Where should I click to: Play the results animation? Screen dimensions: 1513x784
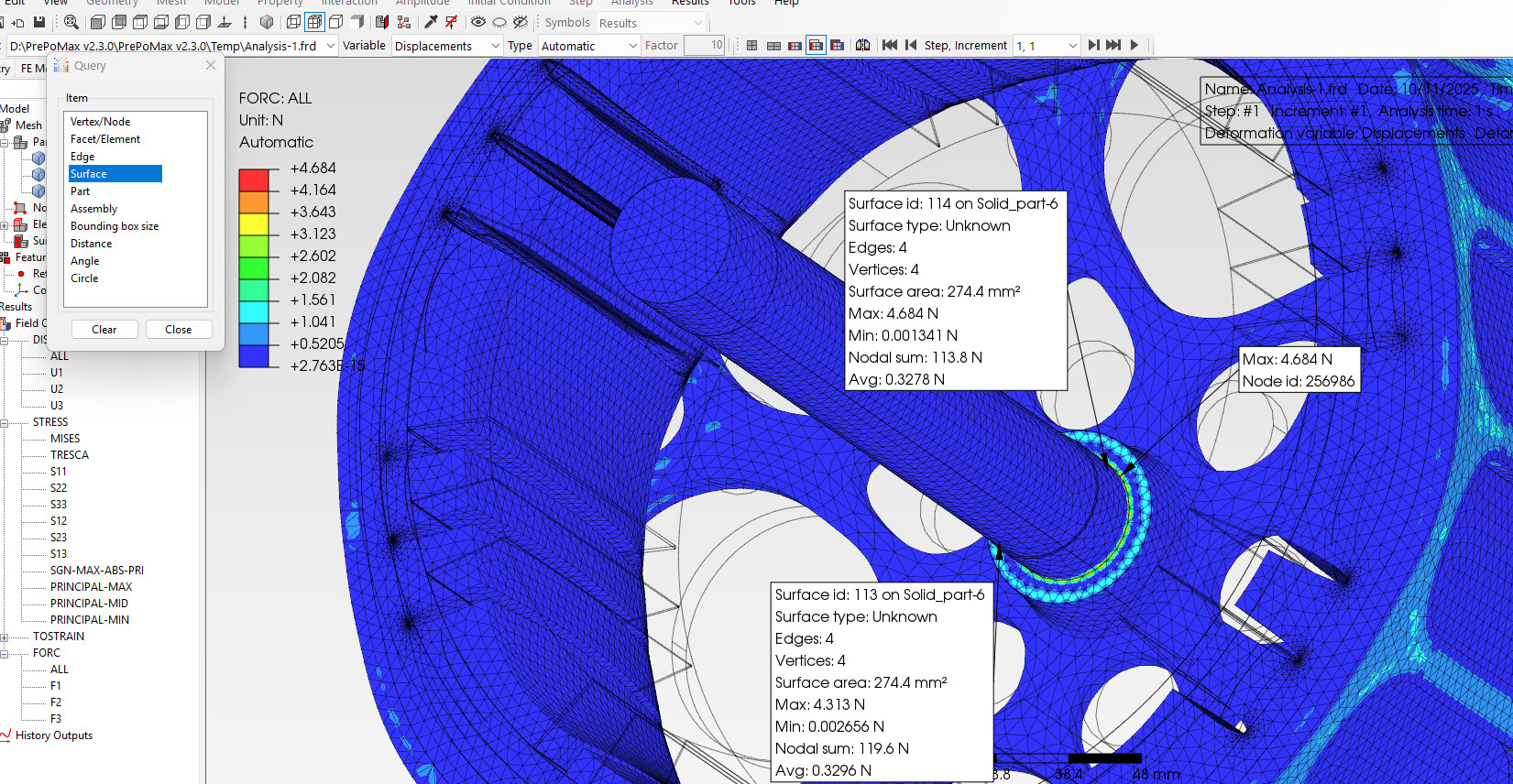tap(1135, 45)
